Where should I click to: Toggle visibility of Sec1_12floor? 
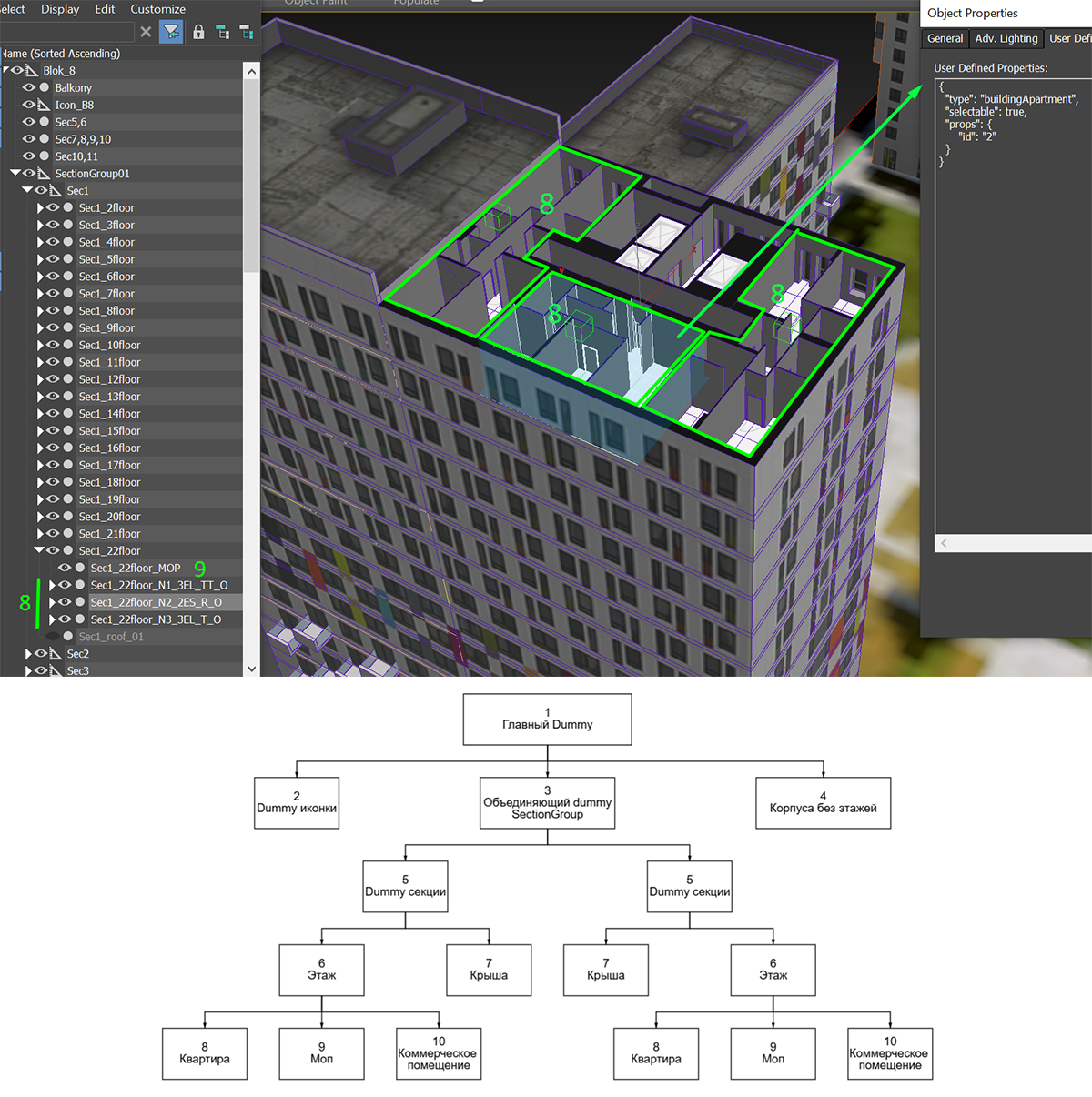coord(53,379)
